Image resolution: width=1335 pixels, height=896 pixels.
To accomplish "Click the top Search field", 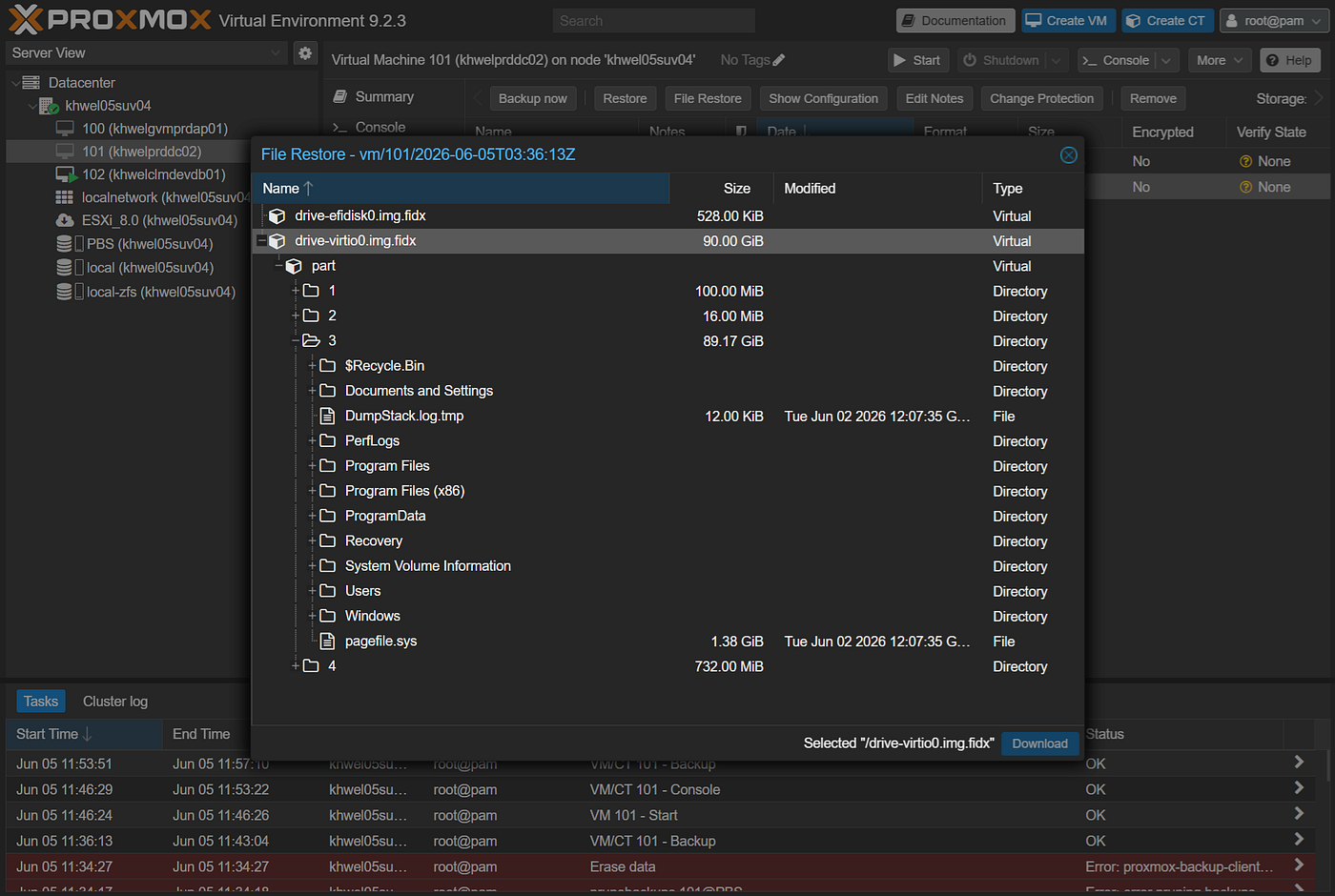I will [x=654, y=21].
